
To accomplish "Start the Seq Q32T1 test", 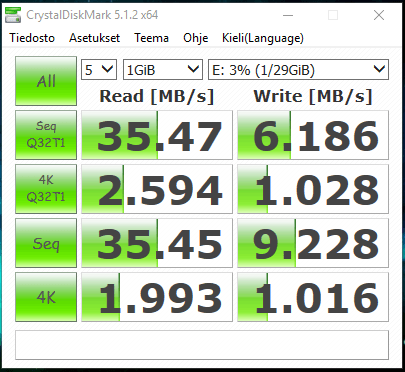I will point(46,135).
